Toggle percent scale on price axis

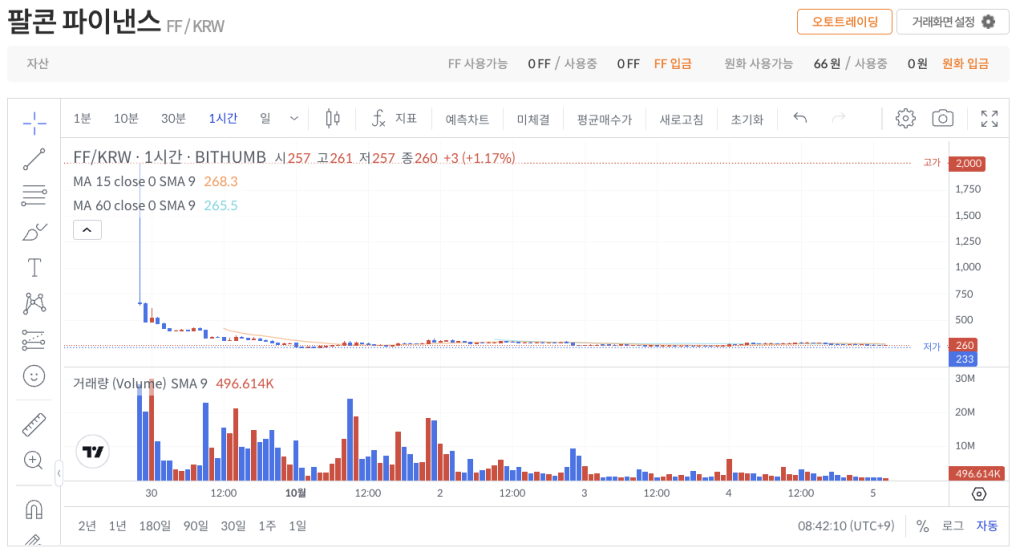922,526
